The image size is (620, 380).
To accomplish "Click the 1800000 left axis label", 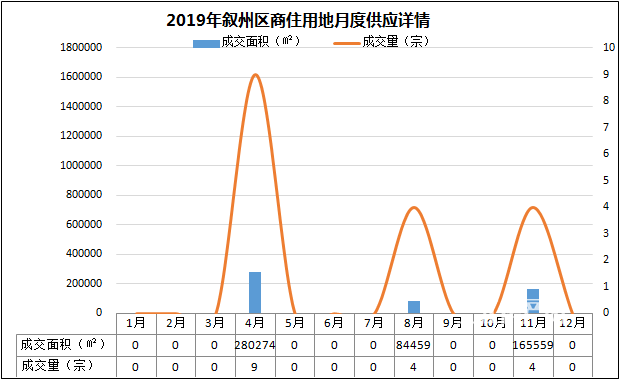I will [x=81, y=47].
